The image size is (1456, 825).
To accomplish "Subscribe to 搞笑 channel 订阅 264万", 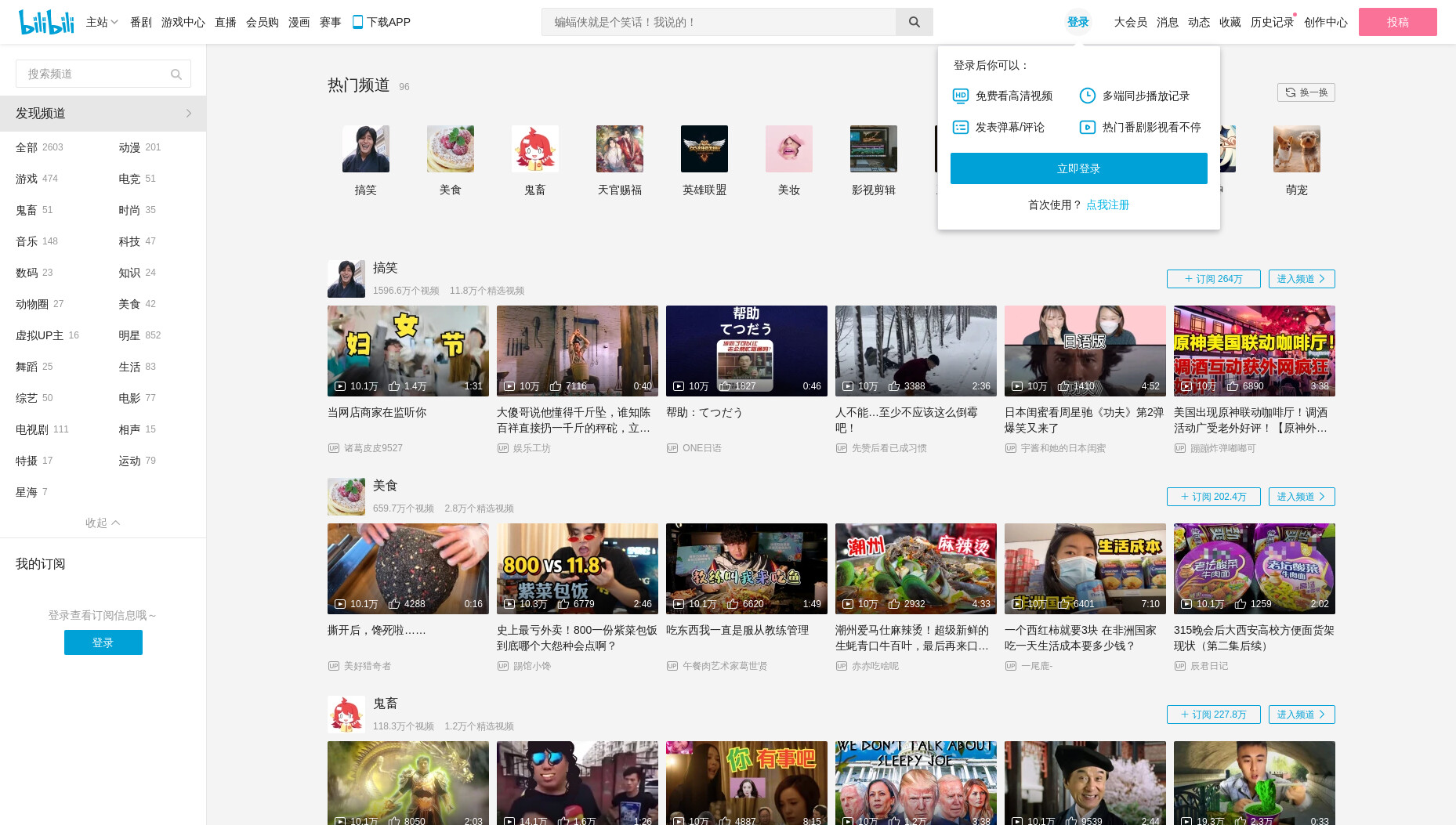I will [x=1214, y=279].
